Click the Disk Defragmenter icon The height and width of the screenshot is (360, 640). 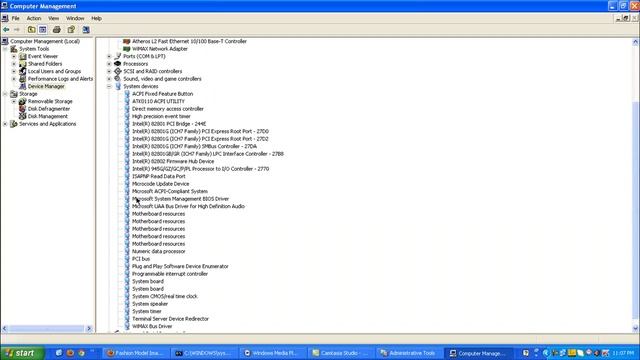(23, 109)
